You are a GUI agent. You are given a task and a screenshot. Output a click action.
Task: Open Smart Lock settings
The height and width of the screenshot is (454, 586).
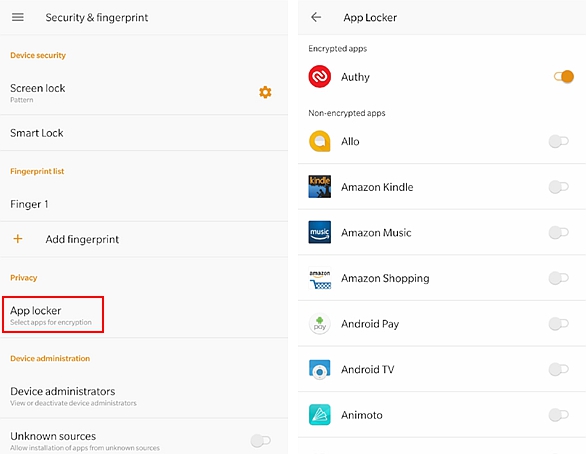(144, 133)
